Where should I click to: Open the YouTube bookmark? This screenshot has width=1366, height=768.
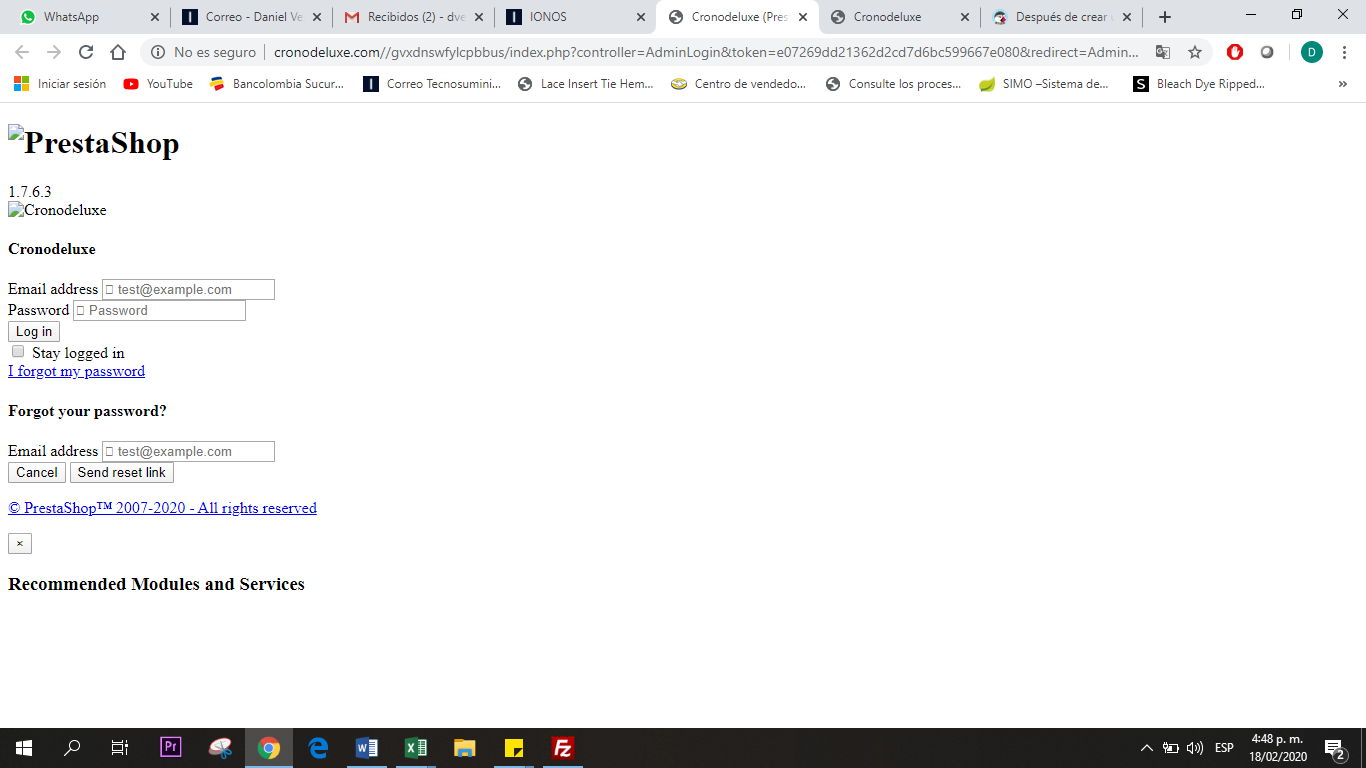tap(158, 84)
